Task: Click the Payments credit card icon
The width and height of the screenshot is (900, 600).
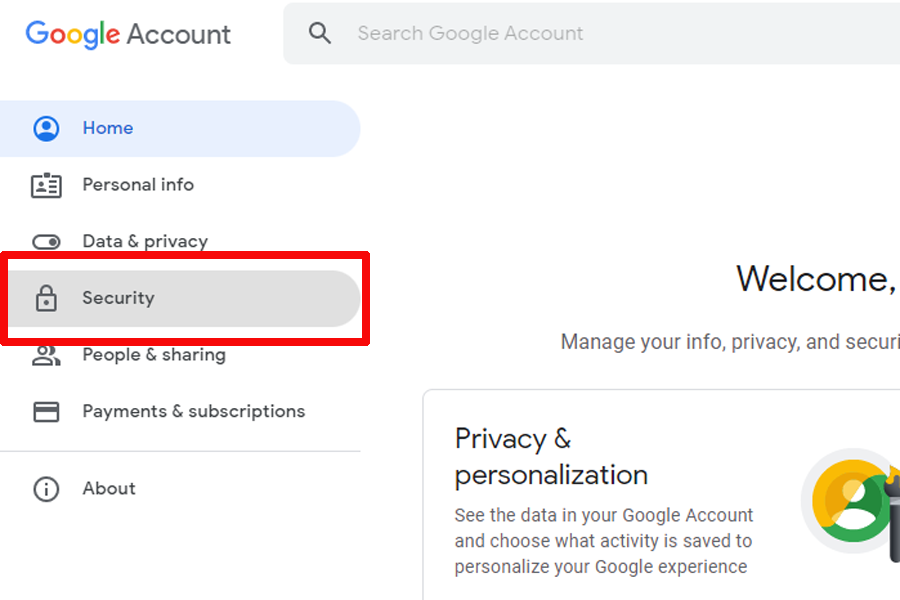Action: [x=46, y=411]
